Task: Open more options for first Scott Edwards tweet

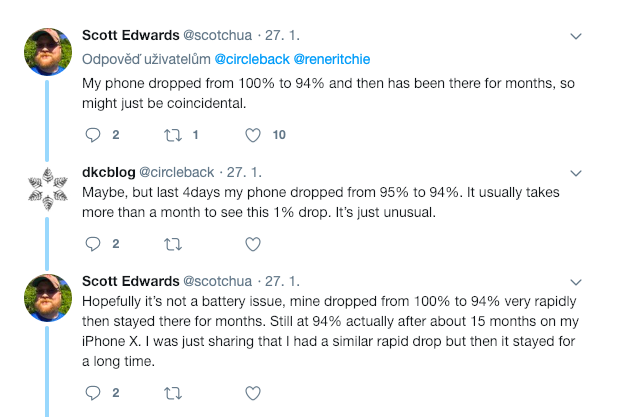Action: pos(576,36)
